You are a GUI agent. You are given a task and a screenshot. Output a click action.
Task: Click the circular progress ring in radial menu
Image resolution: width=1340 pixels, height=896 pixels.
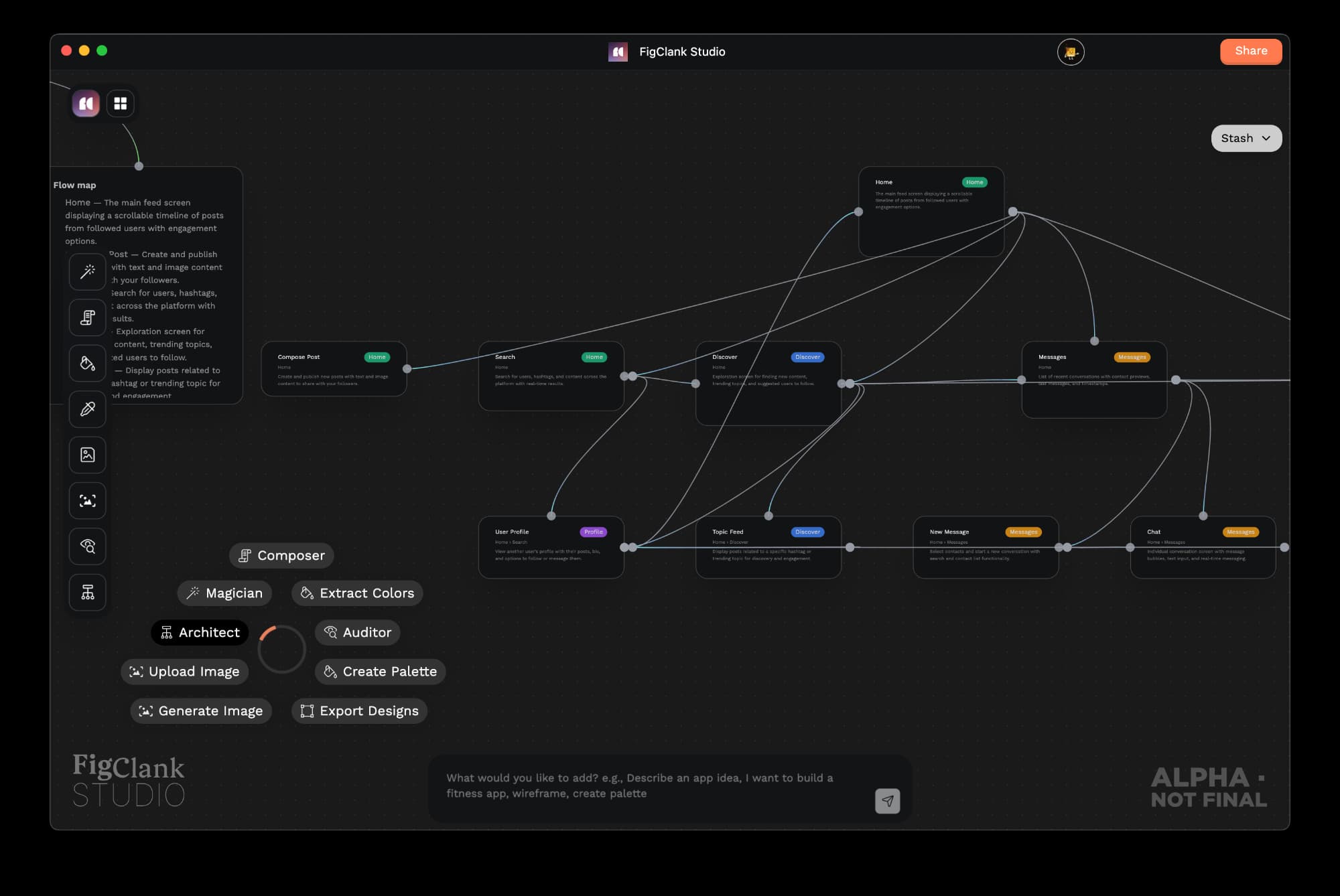tap(281, 649)
